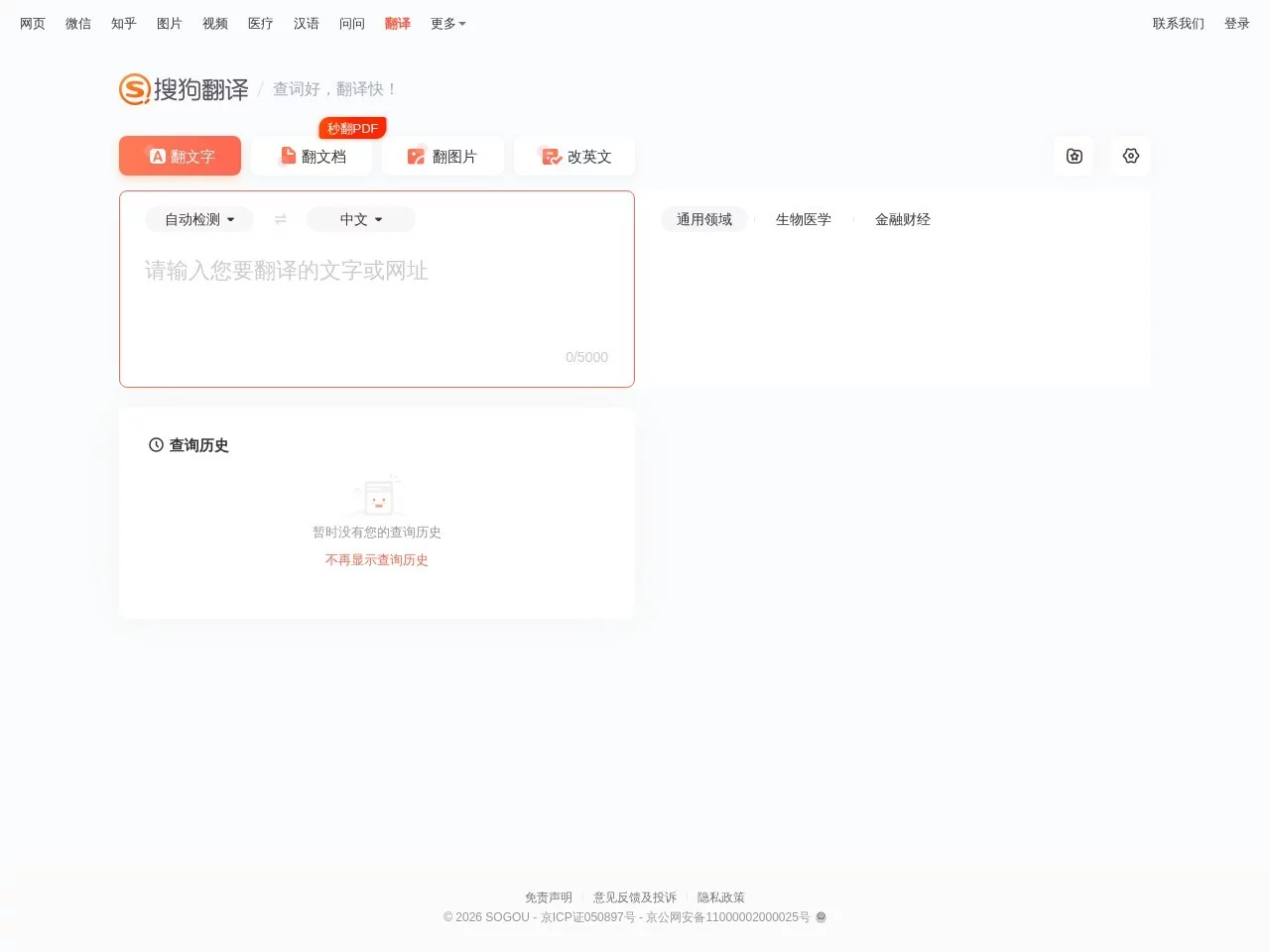Open the 自动检测 source language dropdown

198,219
